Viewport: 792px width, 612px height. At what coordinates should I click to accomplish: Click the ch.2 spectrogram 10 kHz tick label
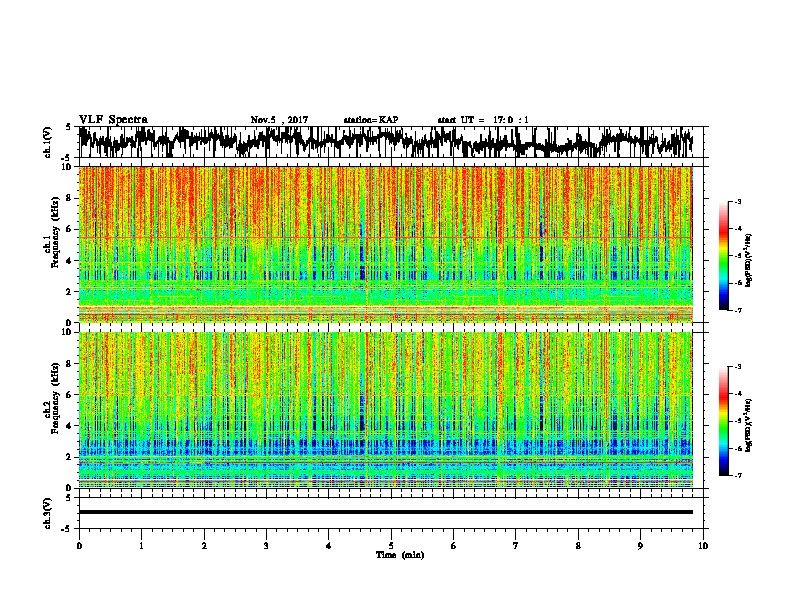click(x=67, y=332)
